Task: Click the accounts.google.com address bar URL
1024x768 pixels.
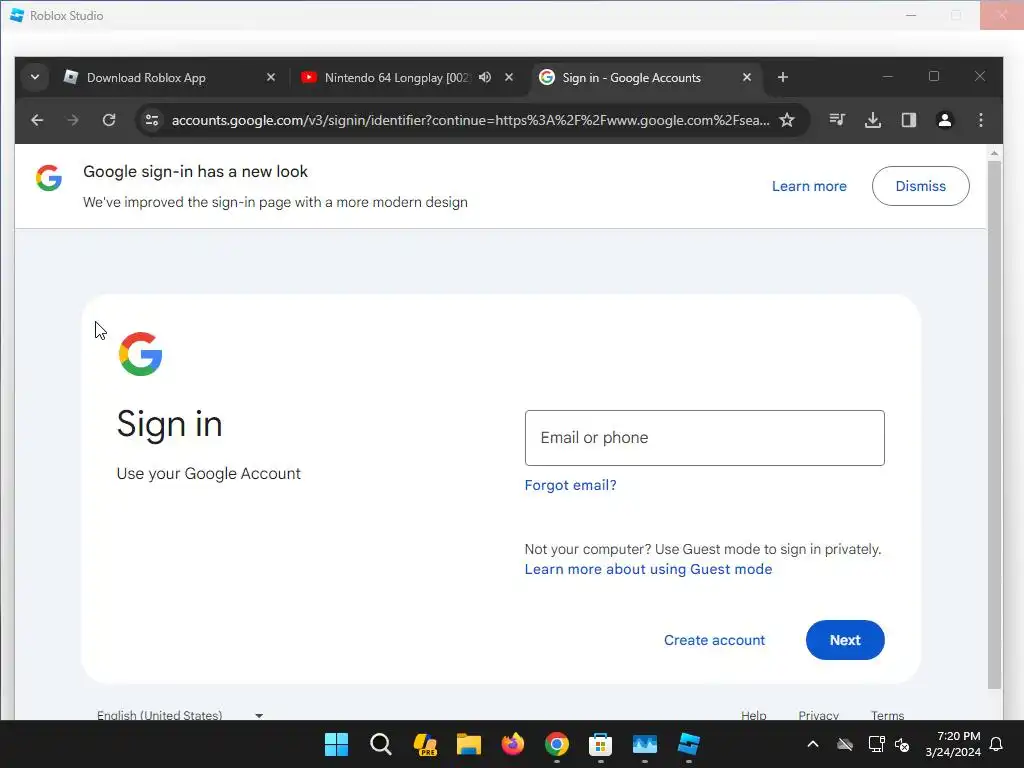Action: [x=470, y=120]
